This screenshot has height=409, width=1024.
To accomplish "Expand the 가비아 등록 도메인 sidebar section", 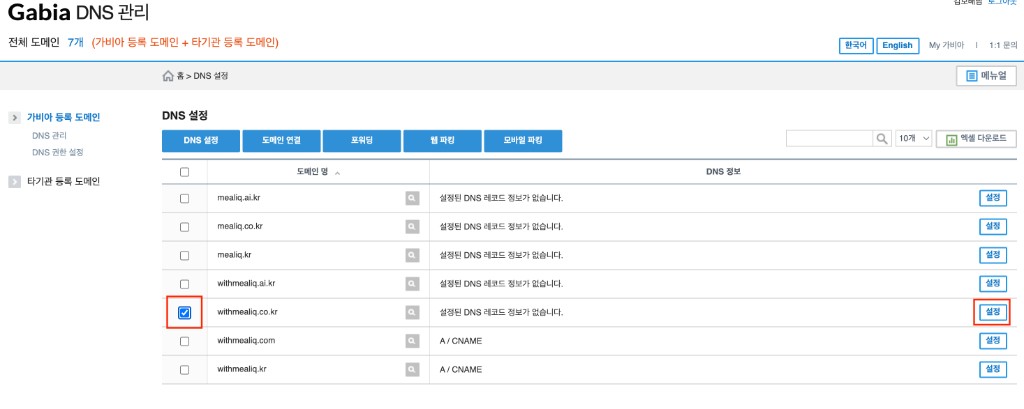I will 62,117.
